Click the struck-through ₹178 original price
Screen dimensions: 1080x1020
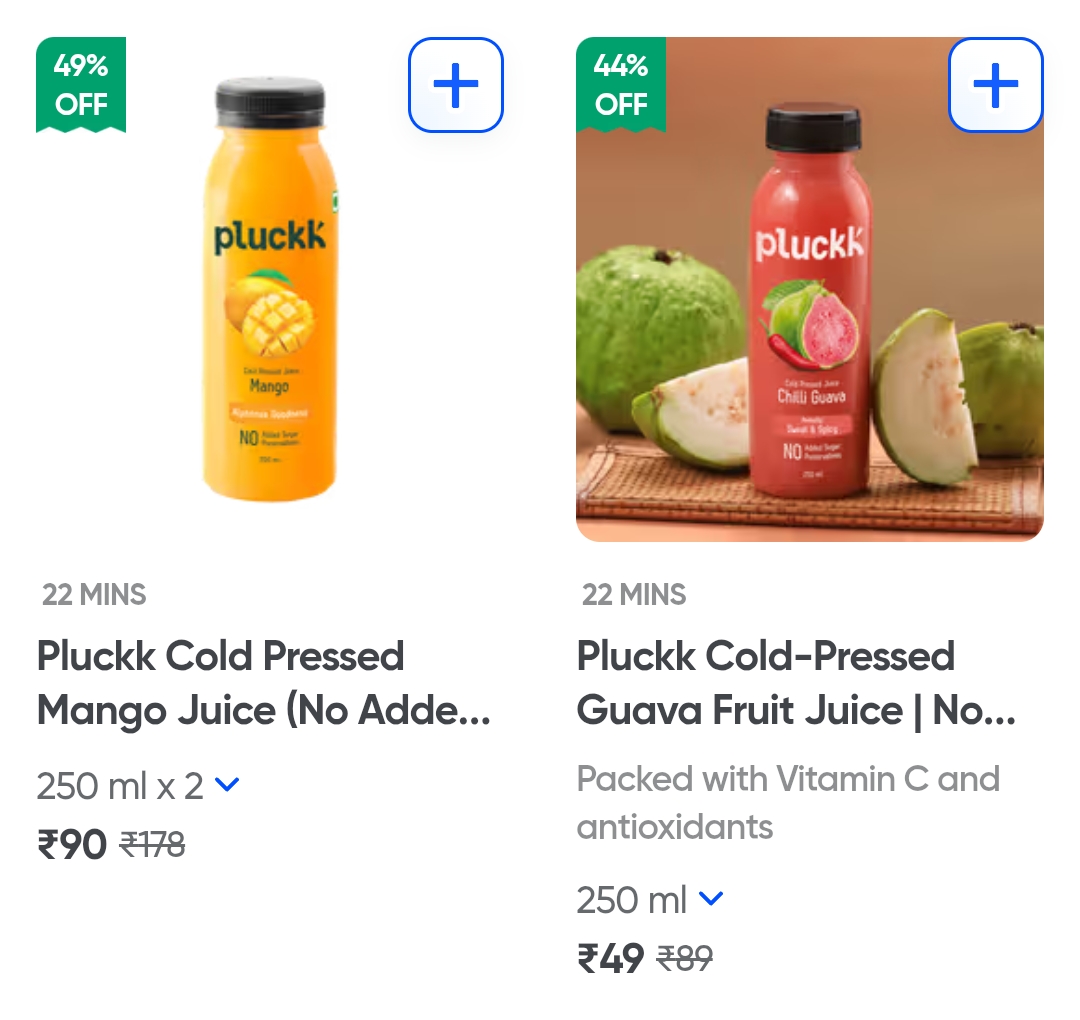click(x=153, y=846)
